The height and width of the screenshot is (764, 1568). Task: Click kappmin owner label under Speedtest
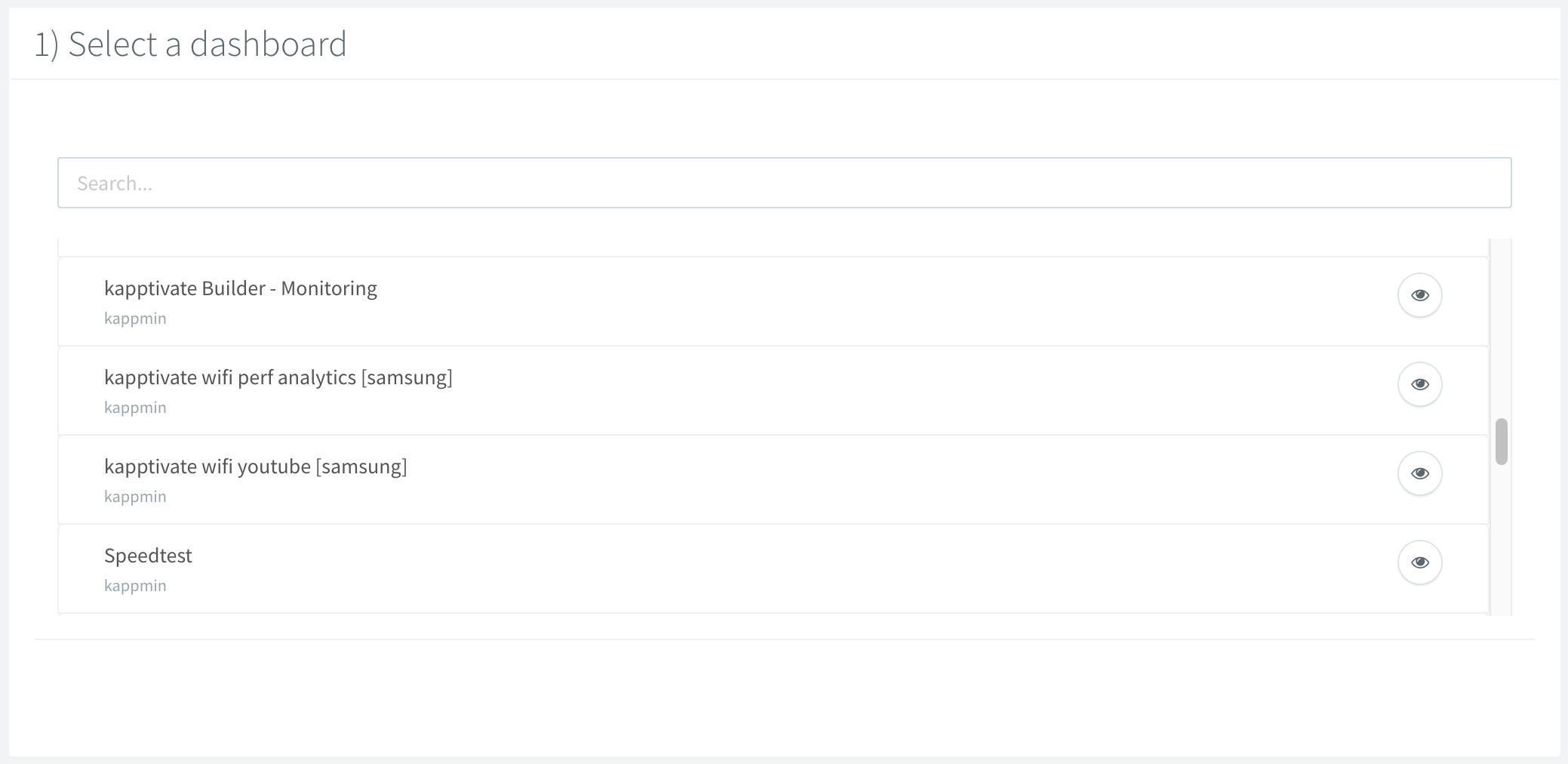[x=135, y=586]
